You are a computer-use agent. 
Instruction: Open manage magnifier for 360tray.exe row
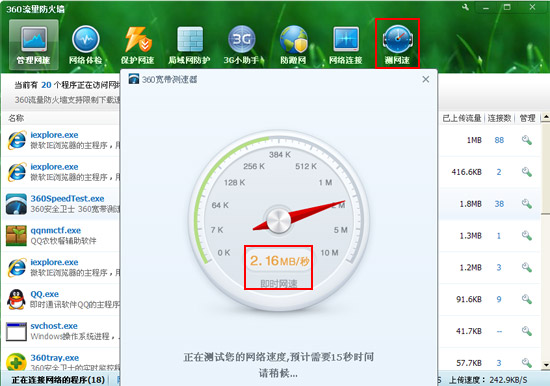526,362
